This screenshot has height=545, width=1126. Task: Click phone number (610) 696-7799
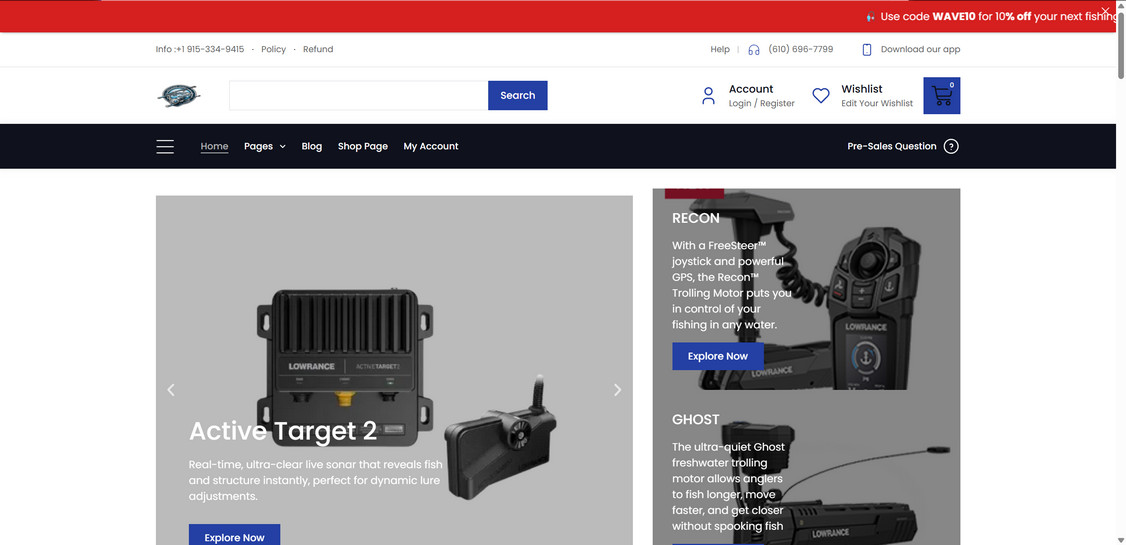pyautogui.click(x=801, y=50)
